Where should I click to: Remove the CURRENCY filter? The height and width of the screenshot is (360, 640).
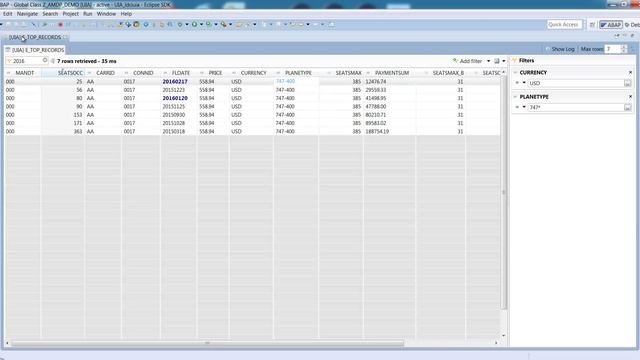click(630, 72)
